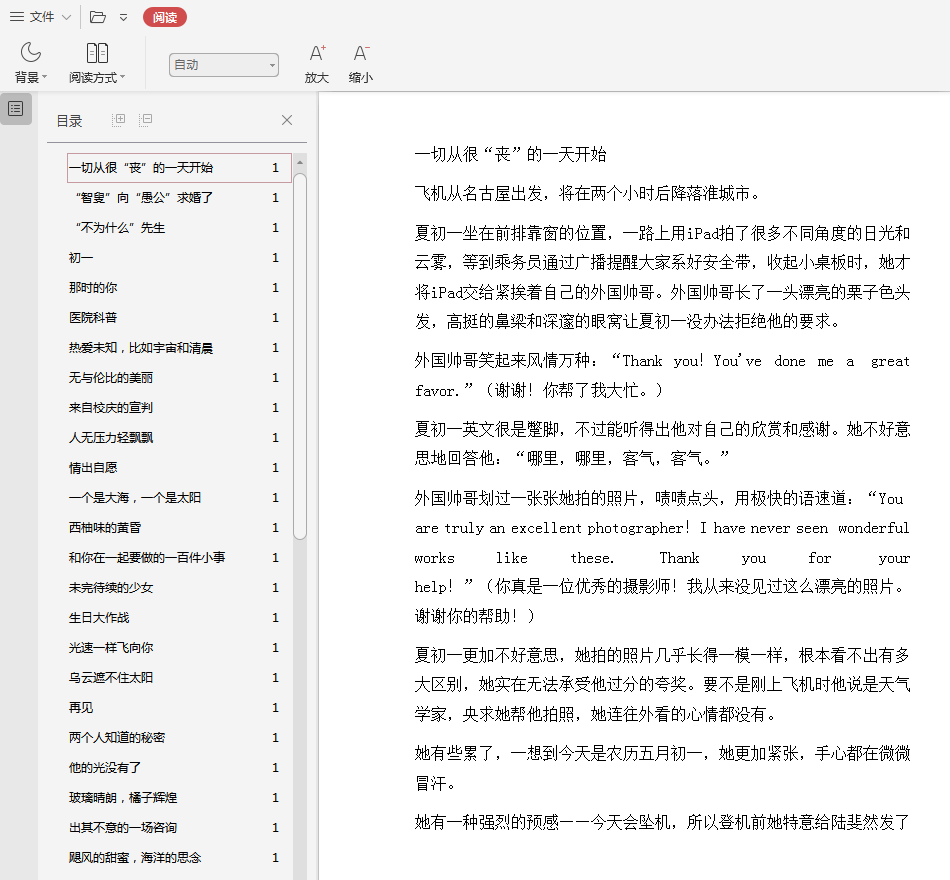Go to chapter 医院科普
This screenshot has width=950, height=880.
93,318
